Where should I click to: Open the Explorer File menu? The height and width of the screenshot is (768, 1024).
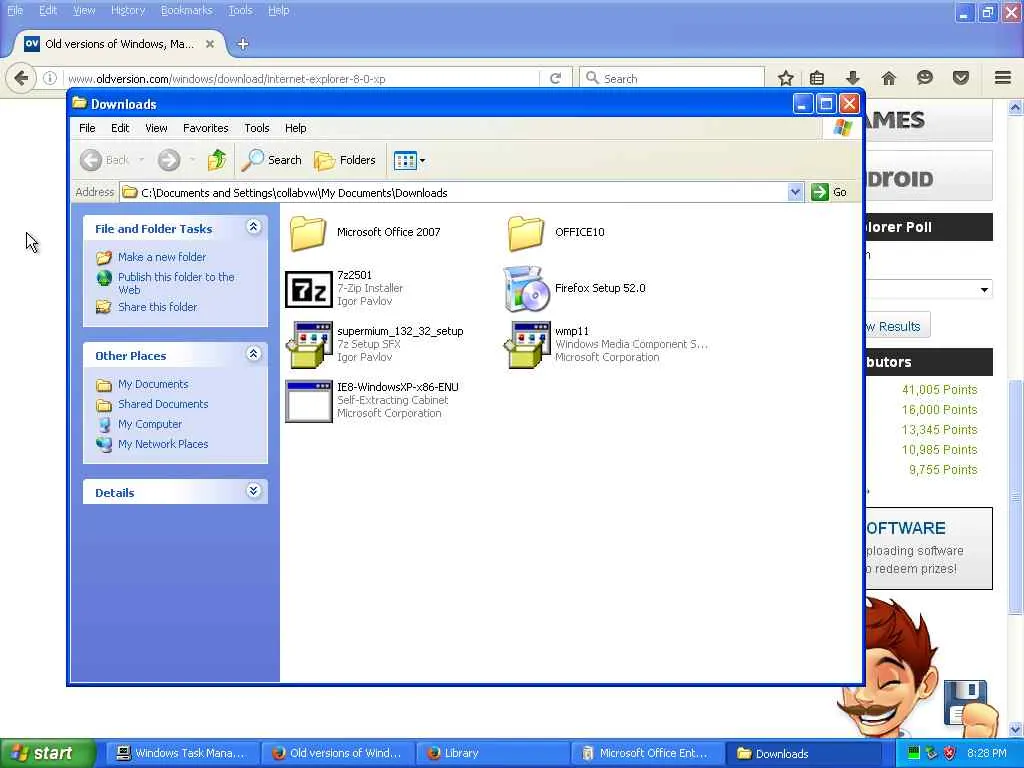87,128
